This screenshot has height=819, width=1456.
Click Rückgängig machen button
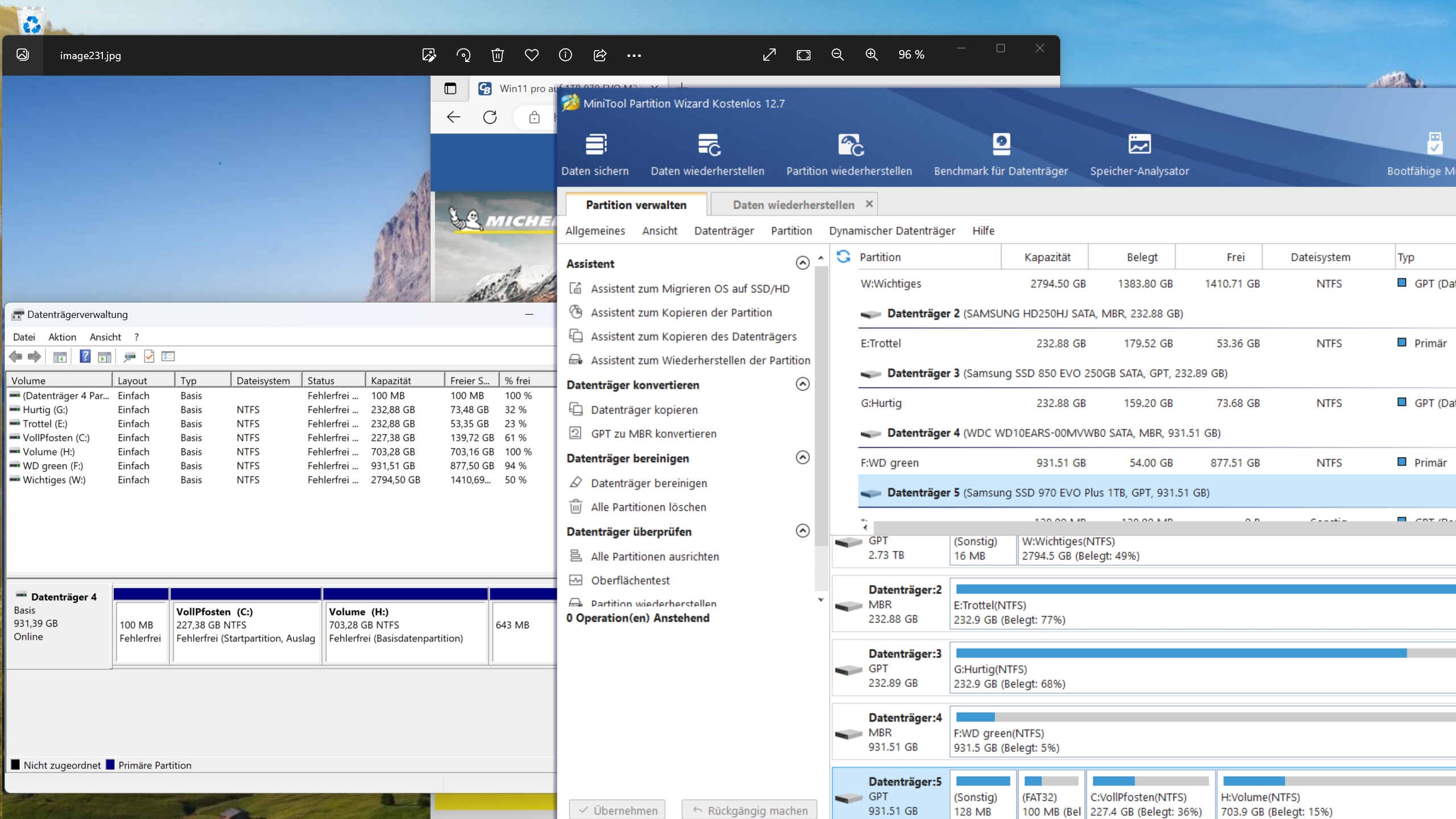(x=750, y=810)
